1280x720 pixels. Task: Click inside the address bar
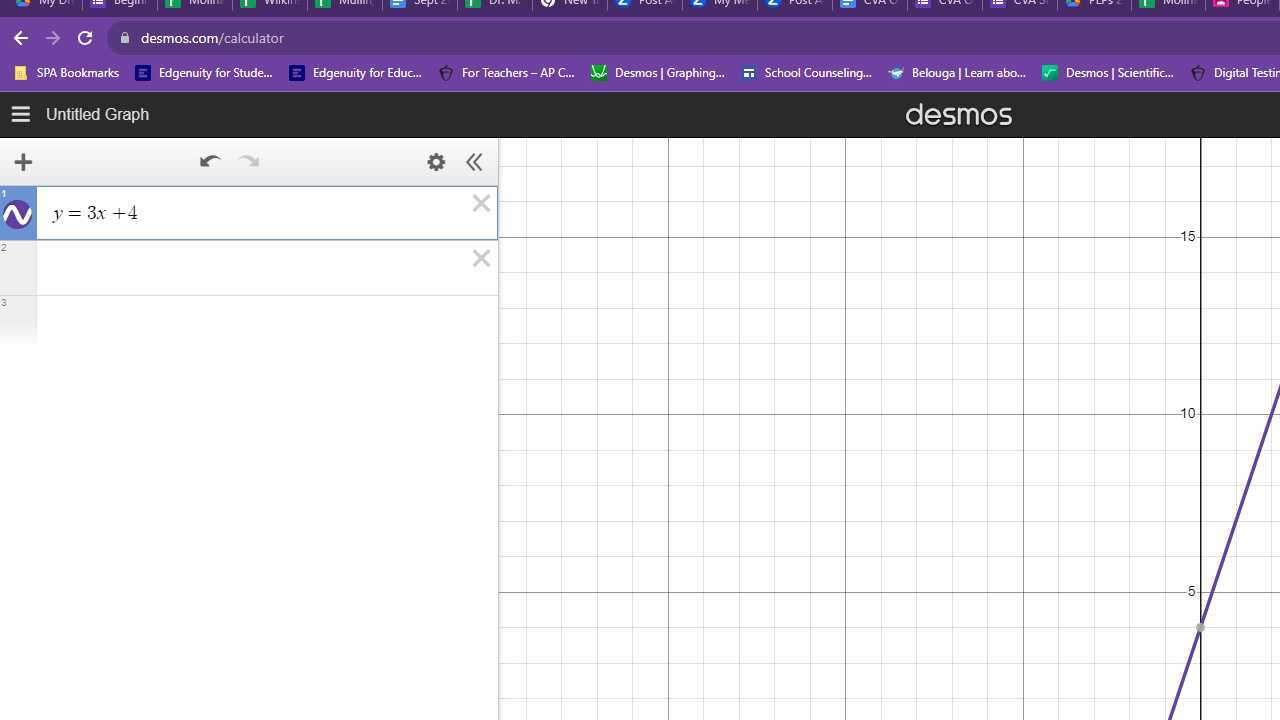pyautogui.click(x=212, y=38)
